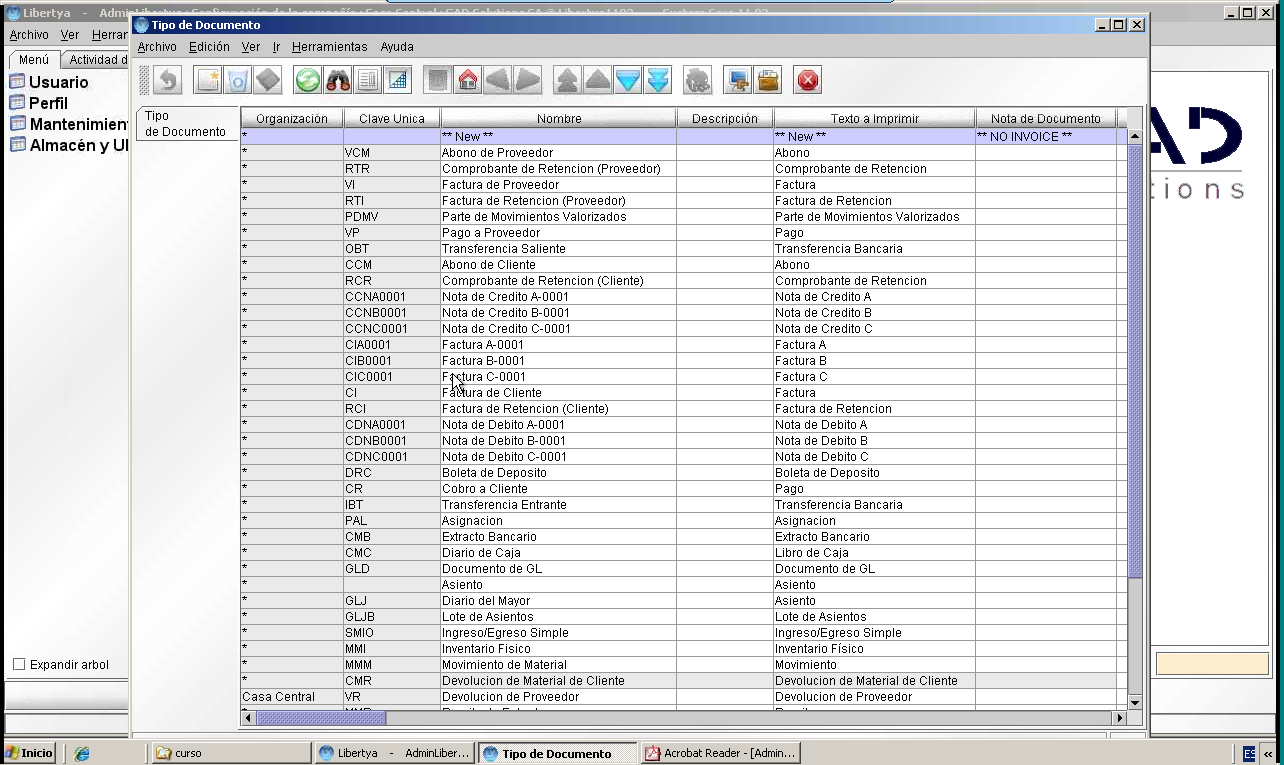The width and height of the screenshot is (1284, 765).
Task: Click the Libro de Caja print text cell
Action: pos(875,553)
